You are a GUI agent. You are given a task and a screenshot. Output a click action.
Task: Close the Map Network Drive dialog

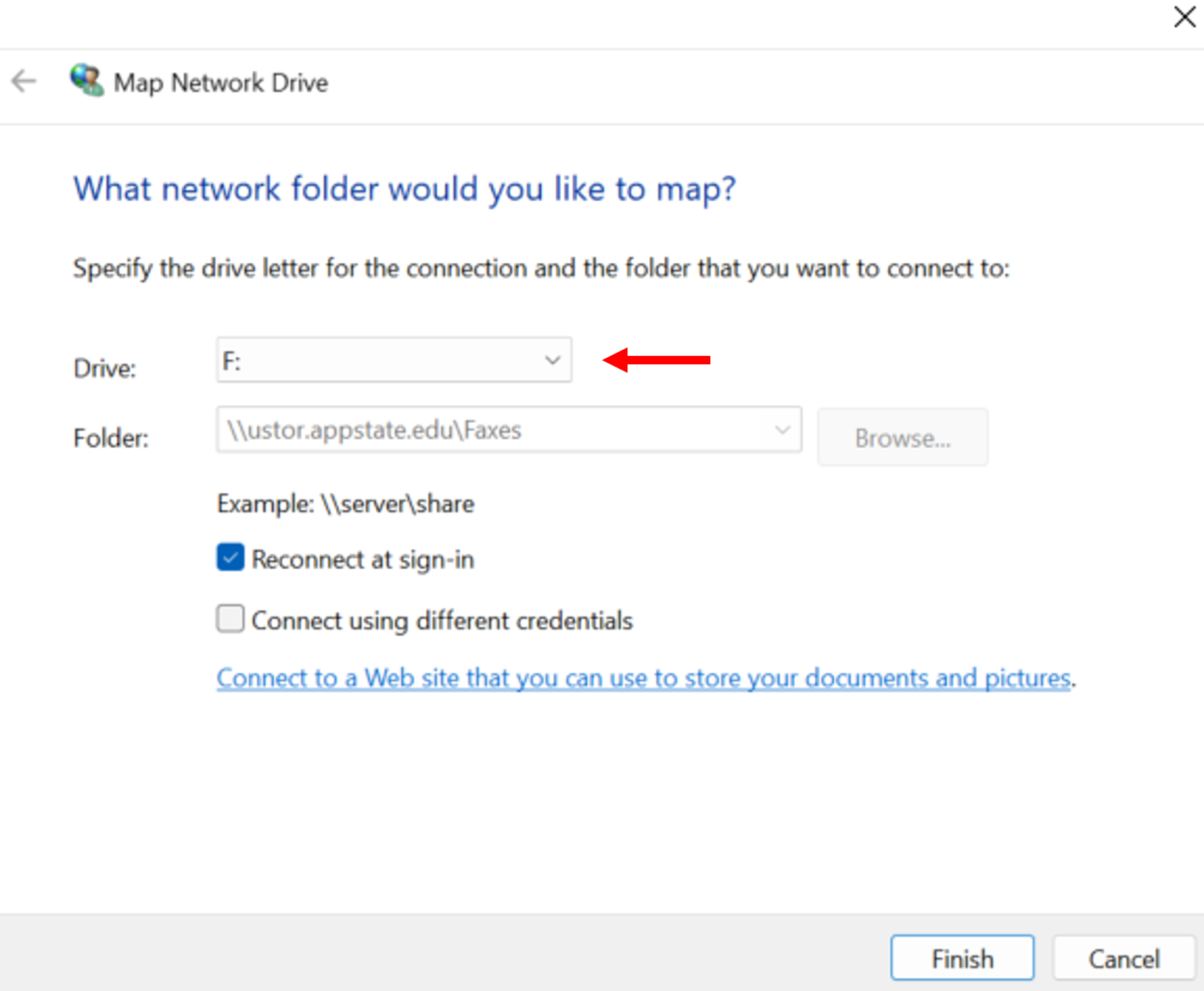[x=1184, y=17]
